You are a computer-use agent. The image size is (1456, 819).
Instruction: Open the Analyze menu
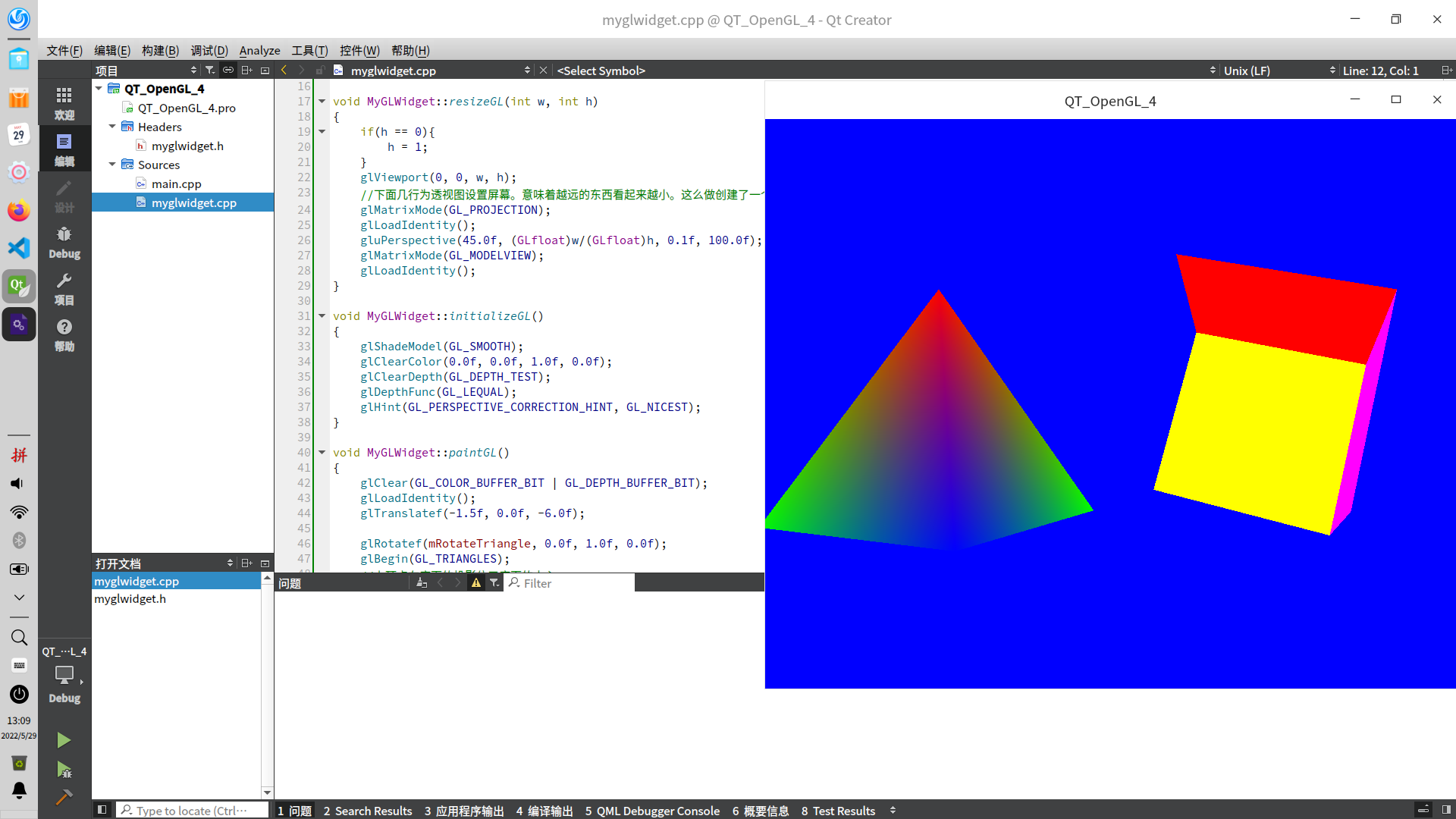point(259,50)
